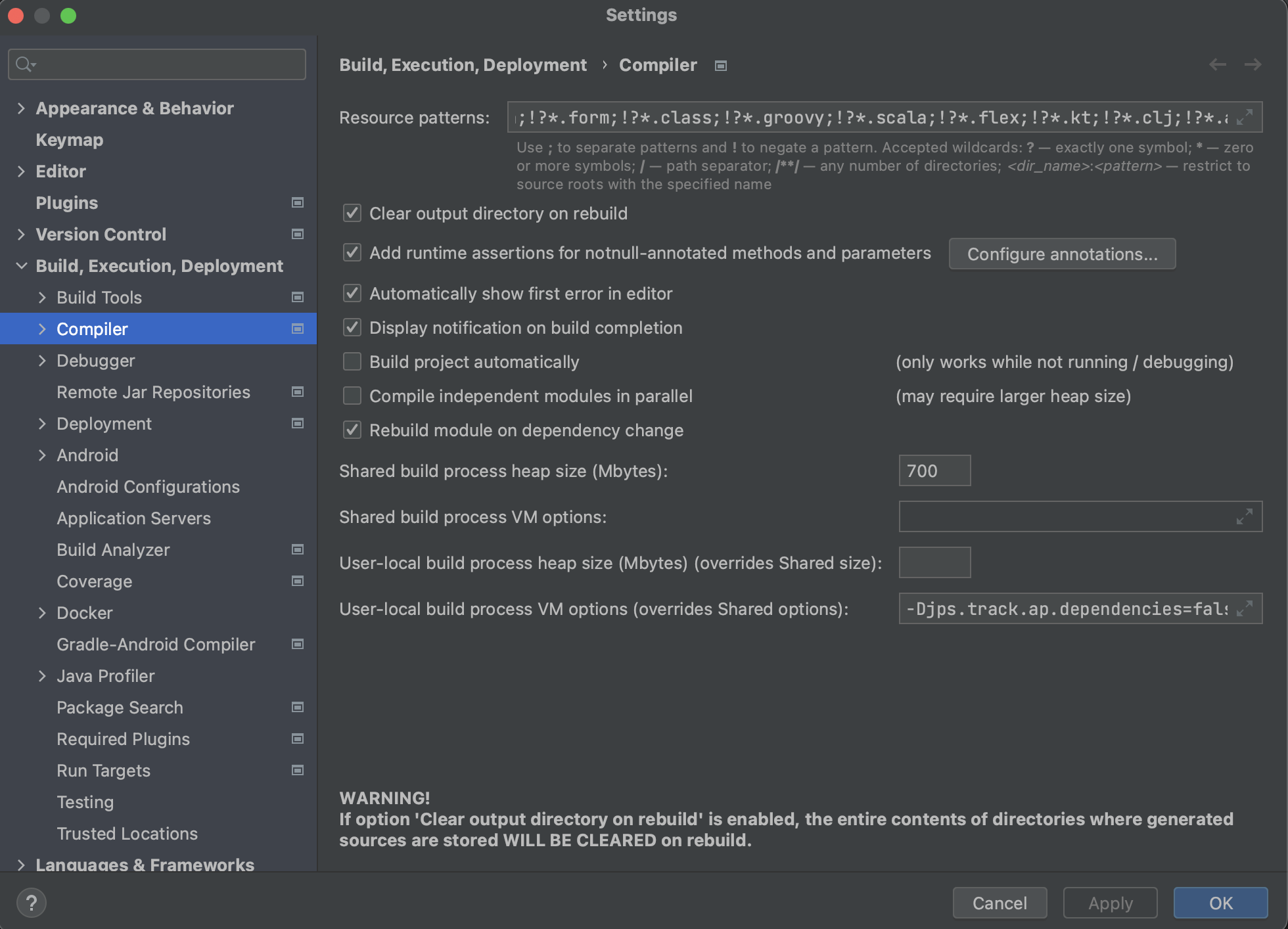Click the back navigation arrow icon
The image size is (1288, 929).
1218,64
